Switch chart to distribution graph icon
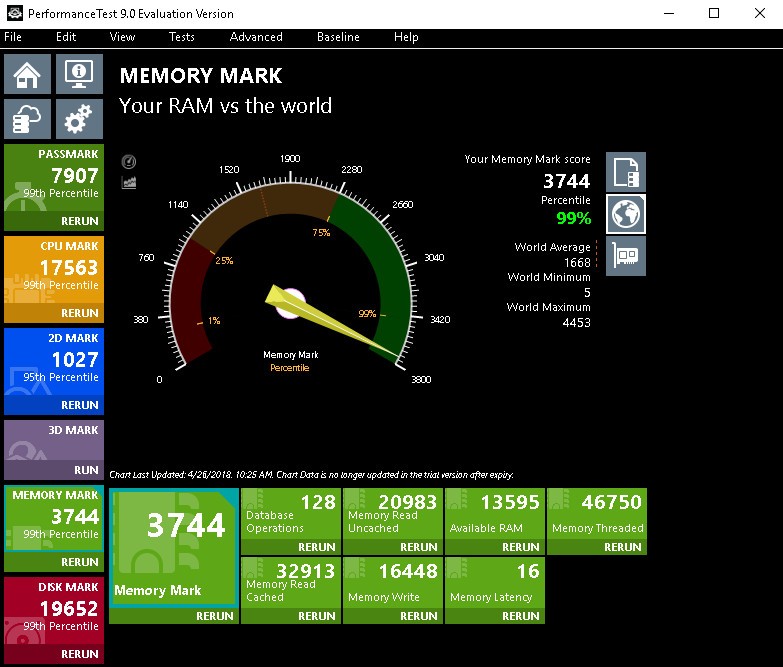The height and width of the screenshot is (667, 783). [x=129, y=182]
